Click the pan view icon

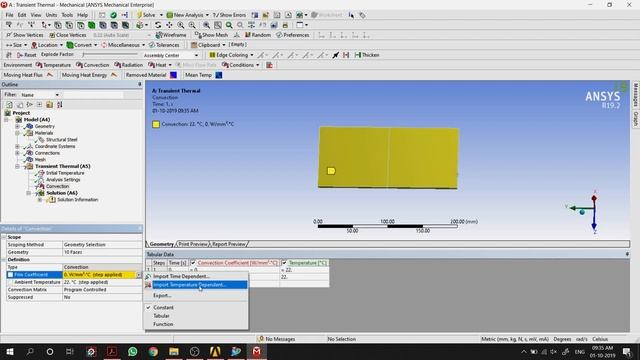(x=169, y=25)
